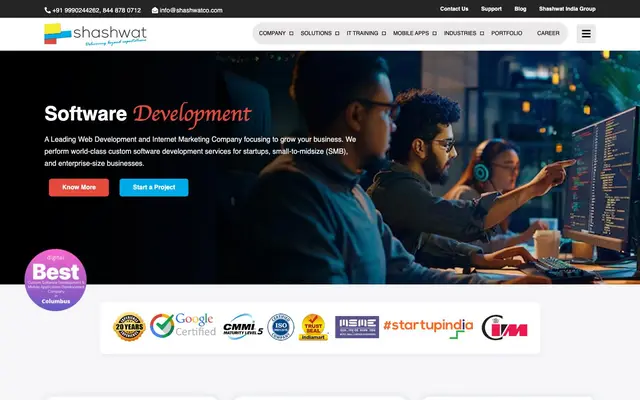Open the MOBILE APPS menu

pyautogui.click(x=411, y=33)
